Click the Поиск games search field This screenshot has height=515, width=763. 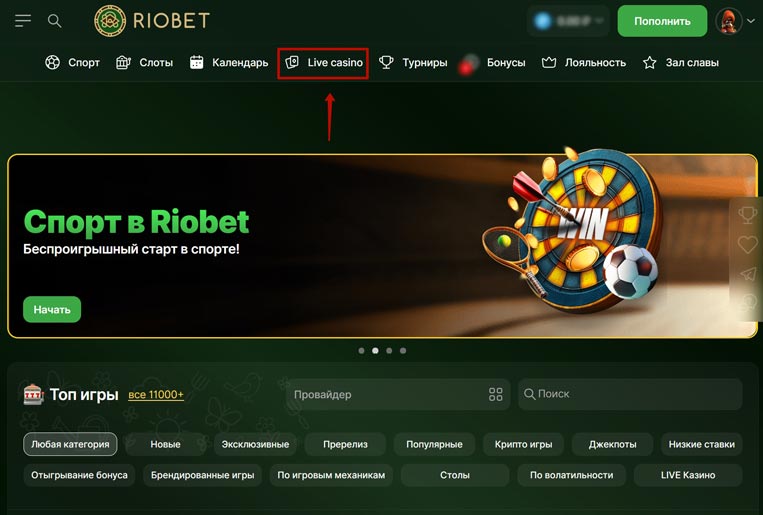(x=631, y=394)
